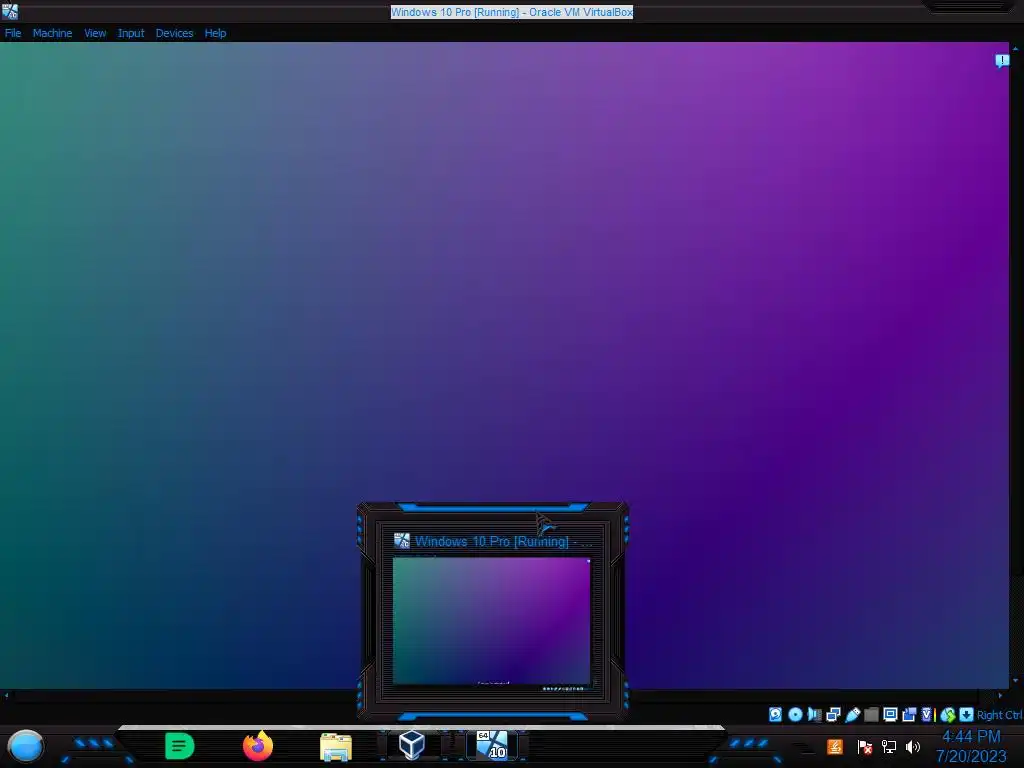Open the network tray icon
Viewport: 1024px width, 768px height.
pos(889,746)
